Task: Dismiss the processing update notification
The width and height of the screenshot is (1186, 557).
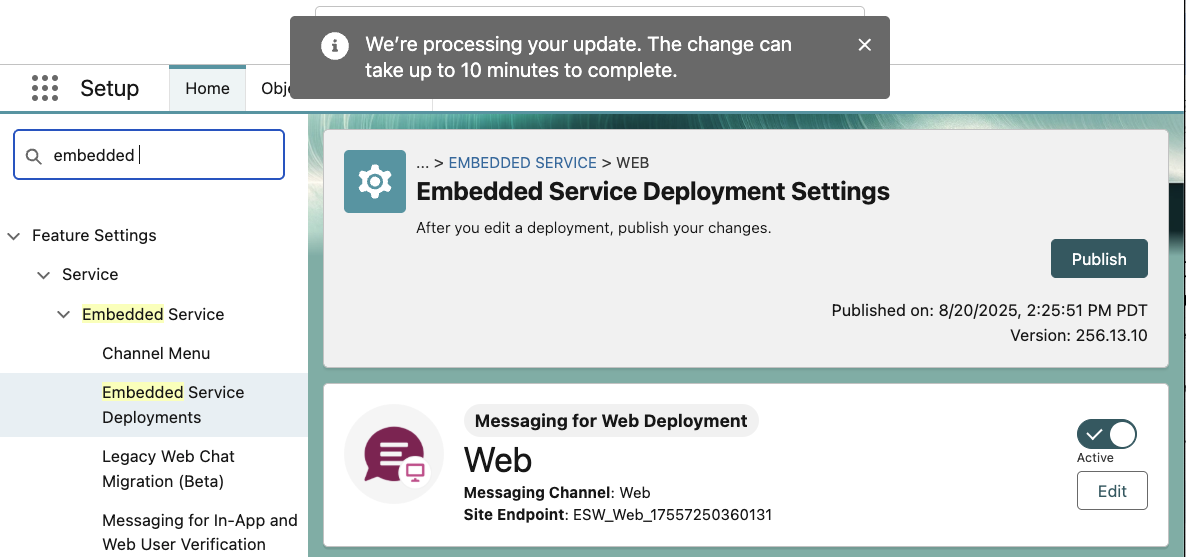Action: [x=865, y=45]
